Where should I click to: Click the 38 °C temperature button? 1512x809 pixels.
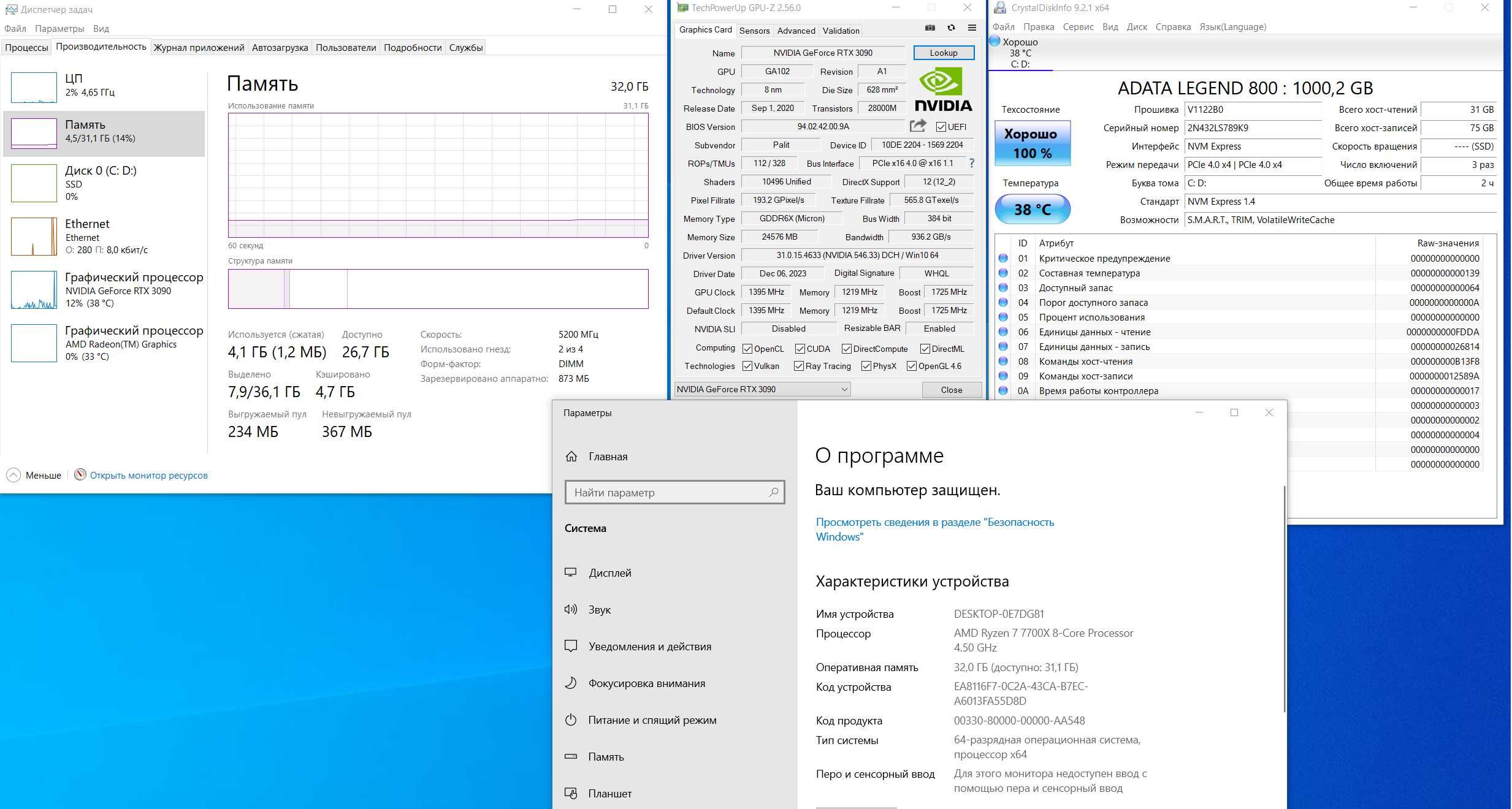coord(1033,209)
